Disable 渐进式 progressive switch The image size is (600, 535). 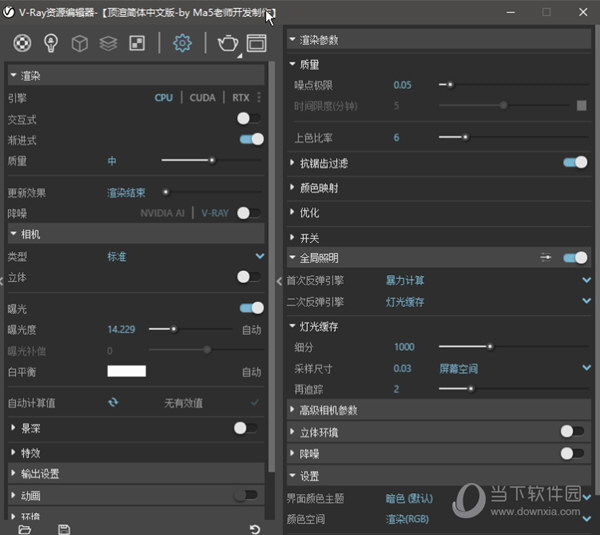[x=251, y=139]
